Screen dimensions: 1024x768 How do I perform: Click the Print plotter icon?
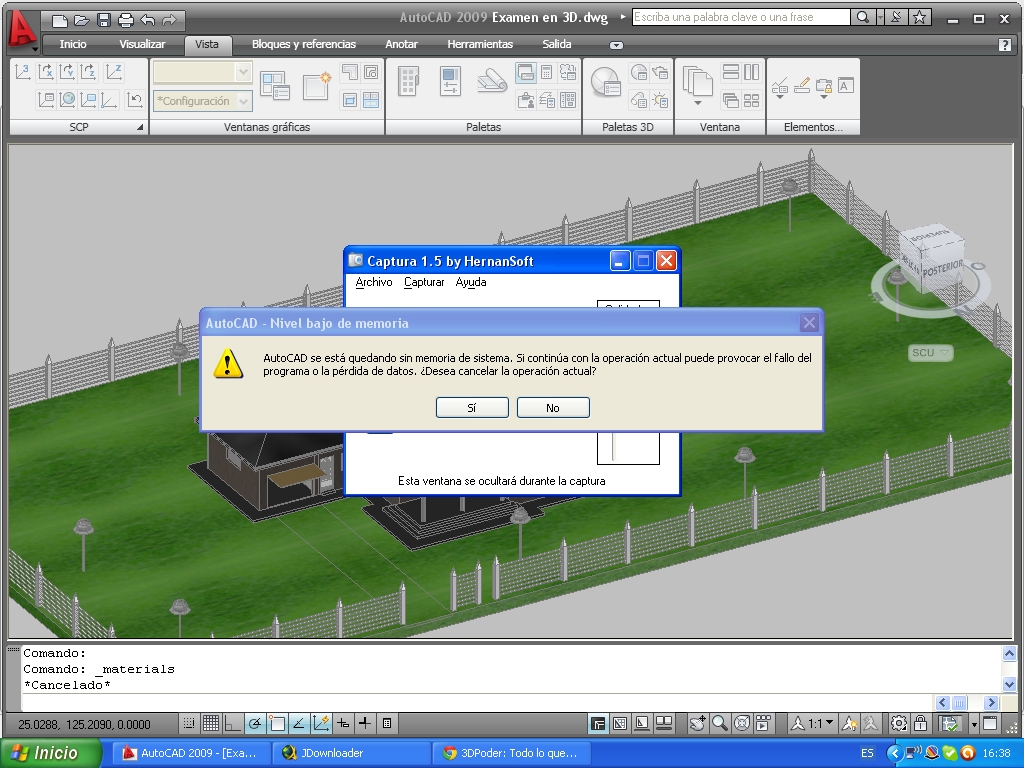point(125,20)
